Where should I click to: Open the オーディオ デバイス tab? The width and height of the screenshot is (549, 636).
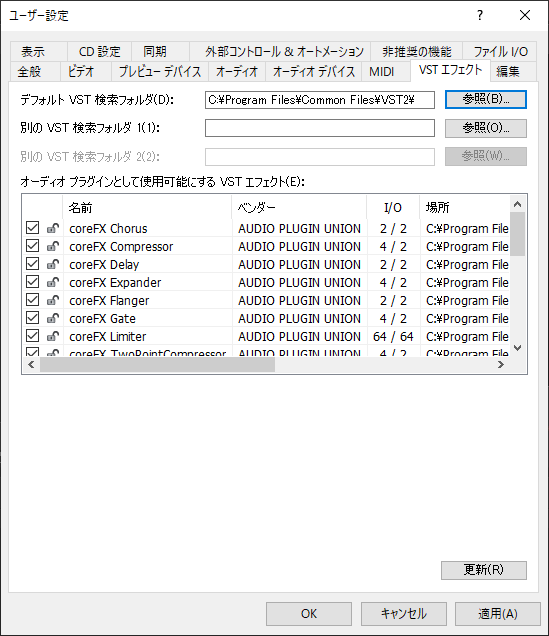(x=314, y=72)
